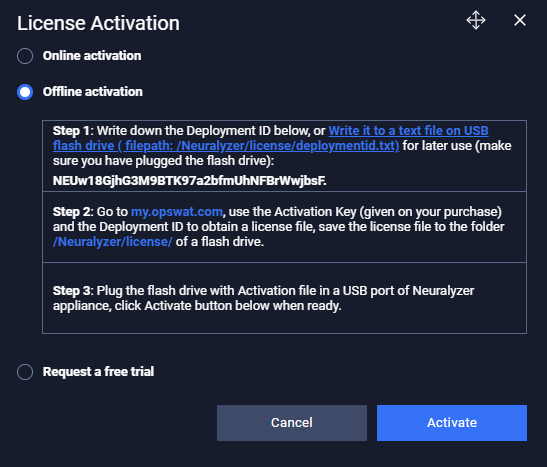
Task: Click the /Neuralyzer/license/ folder path text
Action: [113, 242]
